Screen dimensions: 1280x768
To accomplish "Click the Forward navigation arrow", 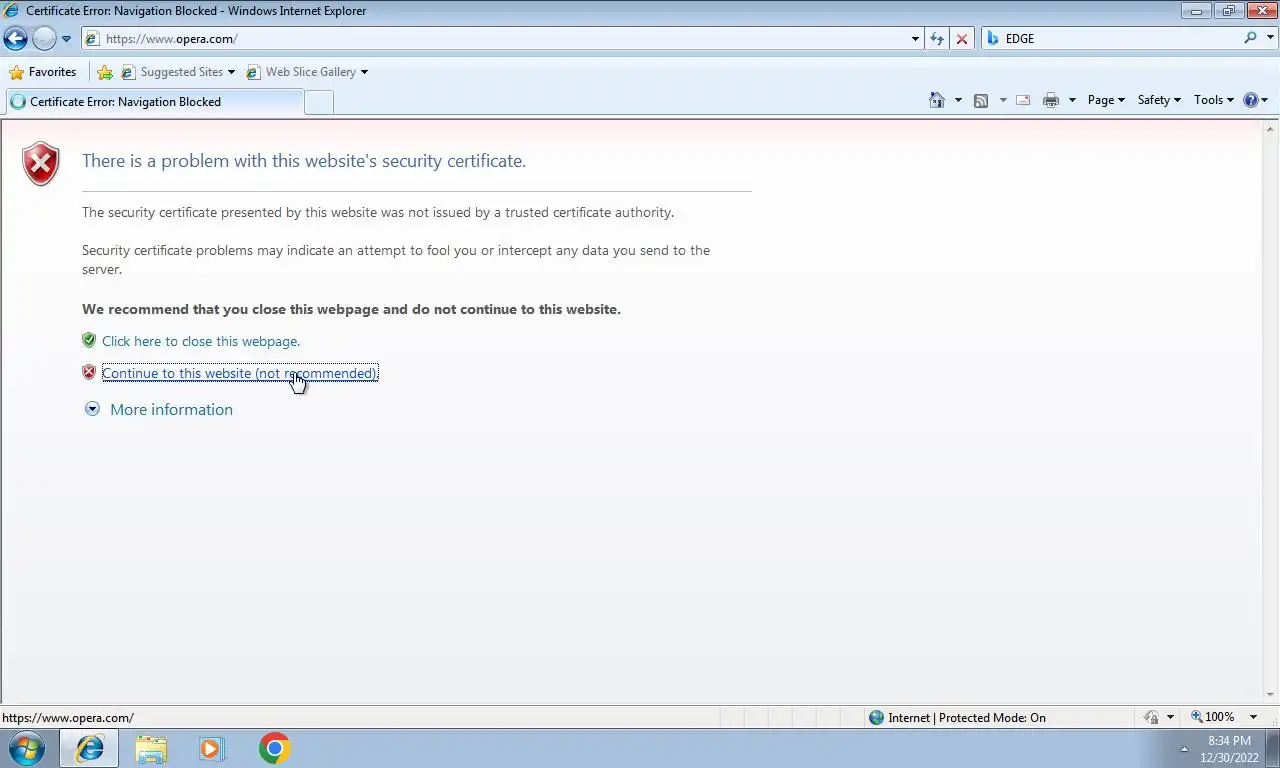I will [44, 39].
